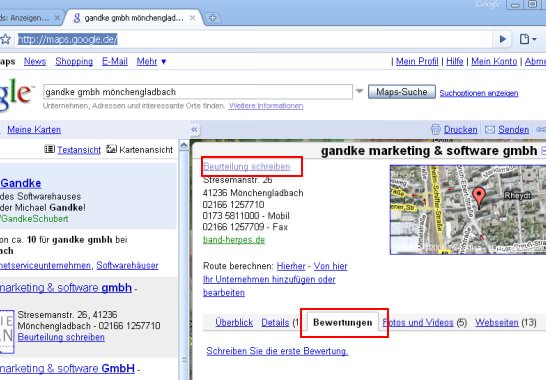
Task: Click the Textansicht list icon
Action: tap(49, 149)
